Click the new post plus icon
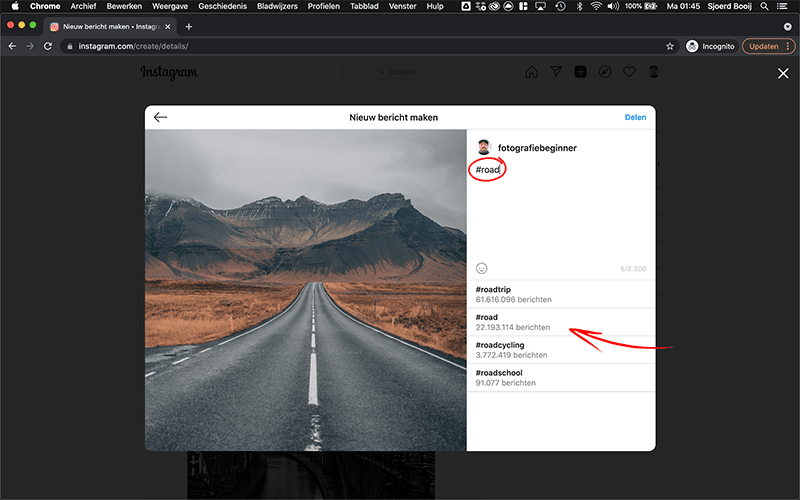Image resolution: width=800 pixels, height=500 pixels. [x=580, y=72]
